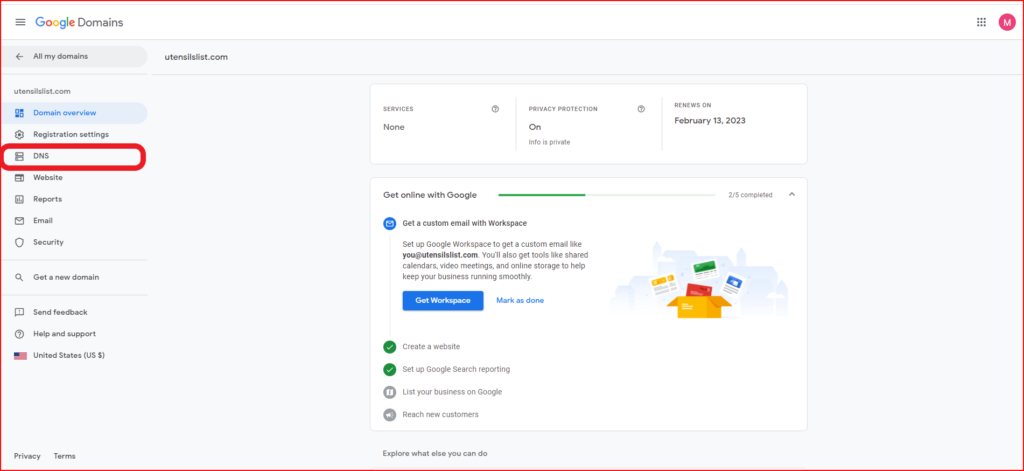Click Get a custom email with Workspace heading
The image size is (1024, 471).
click(x=464, y=223)
